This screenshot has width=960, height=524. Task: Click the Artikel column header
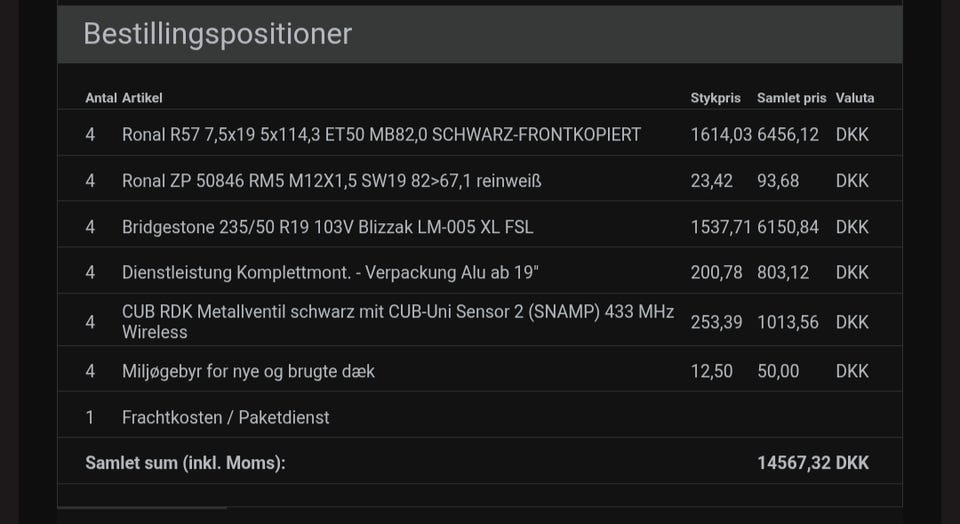point(142,98)
